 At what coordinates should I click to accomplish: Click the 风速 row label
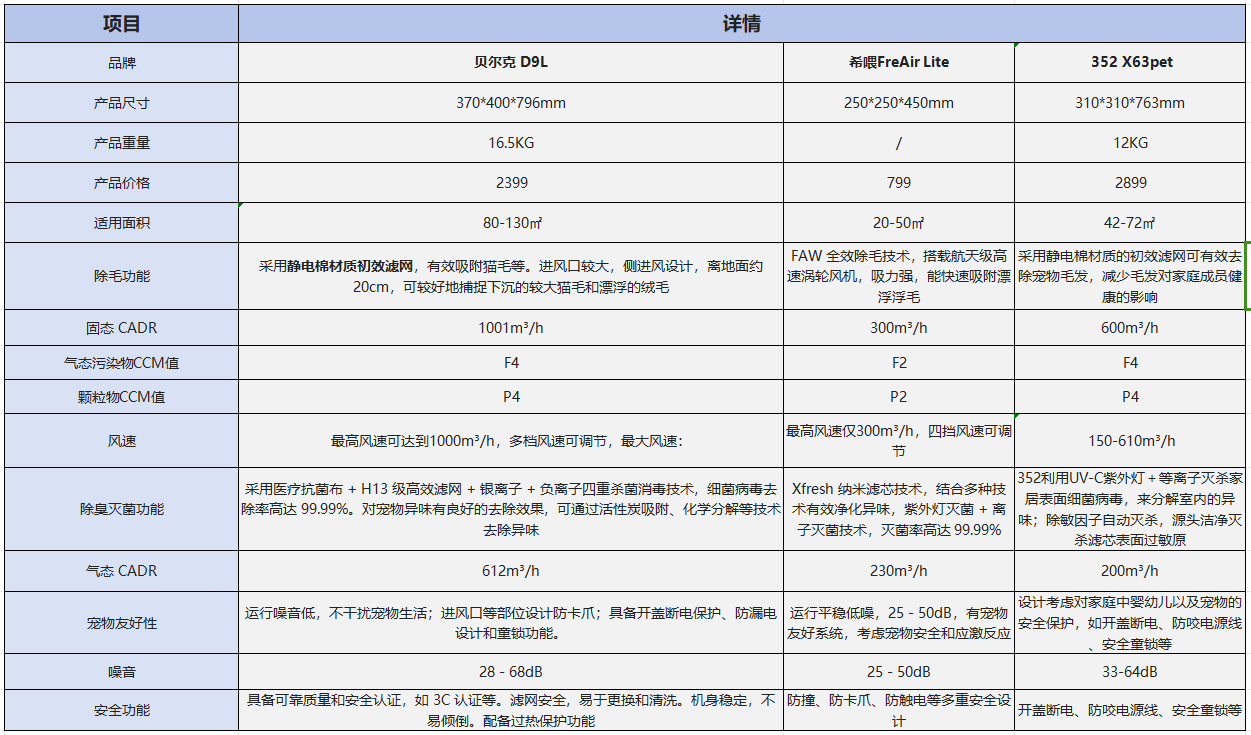pyautogui.click(x=121, y=441)
